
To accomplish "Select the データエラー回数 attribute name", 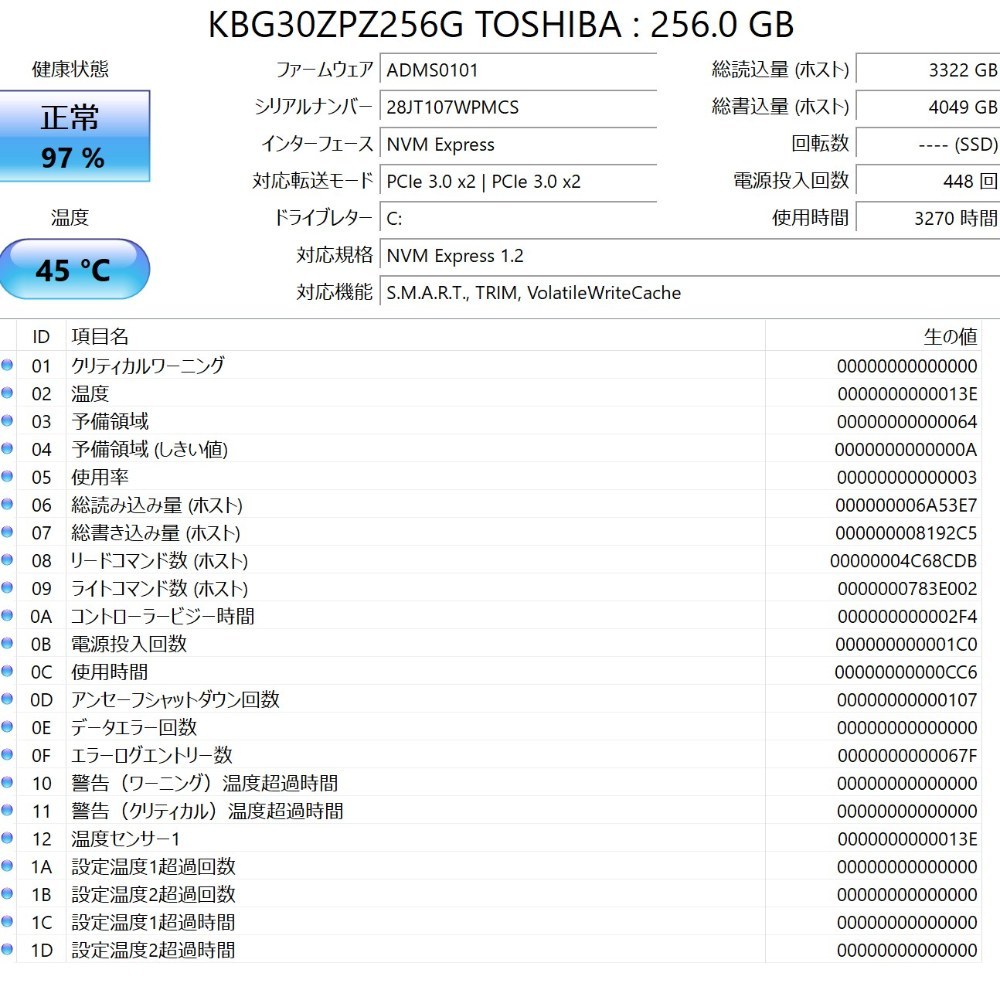I will (x=134, y=727).
